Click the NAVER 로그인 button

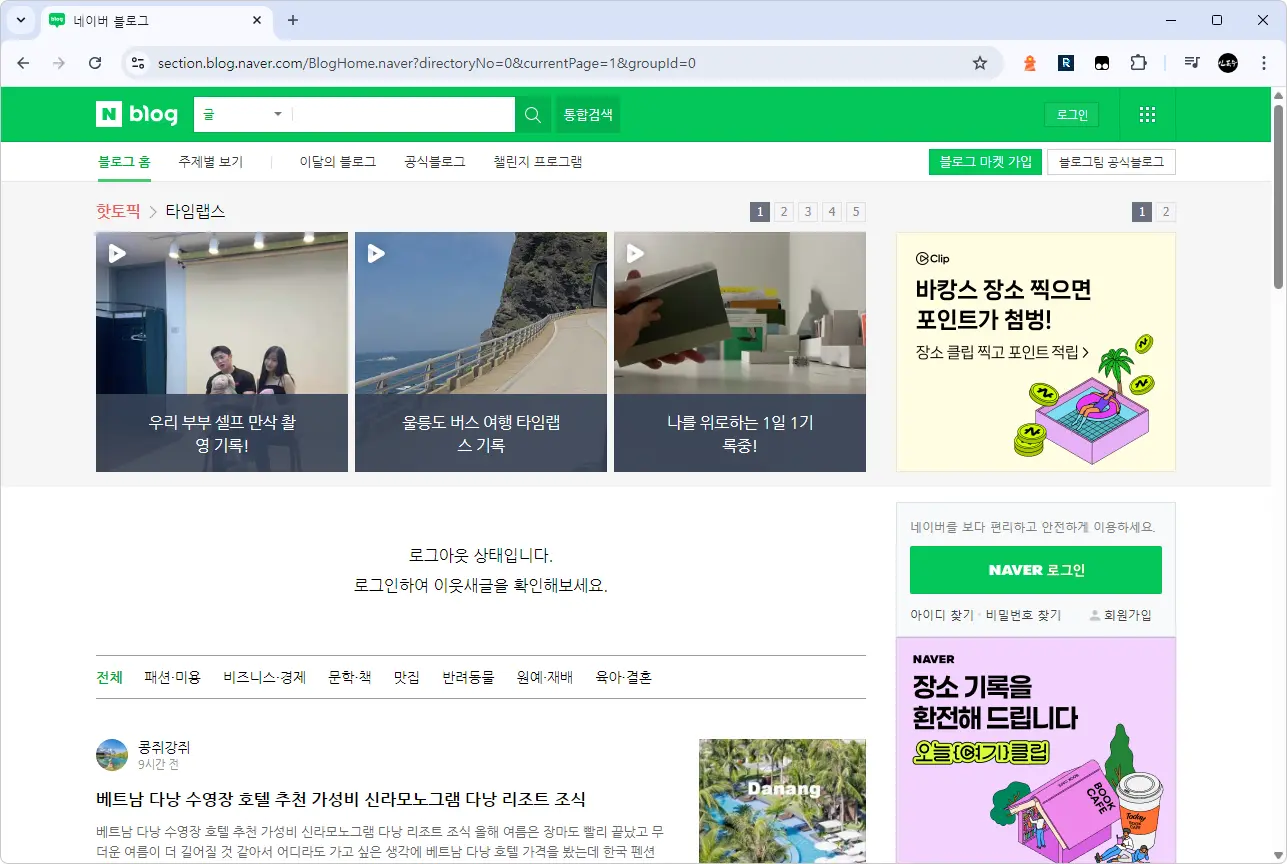(x=1035, y=569)
